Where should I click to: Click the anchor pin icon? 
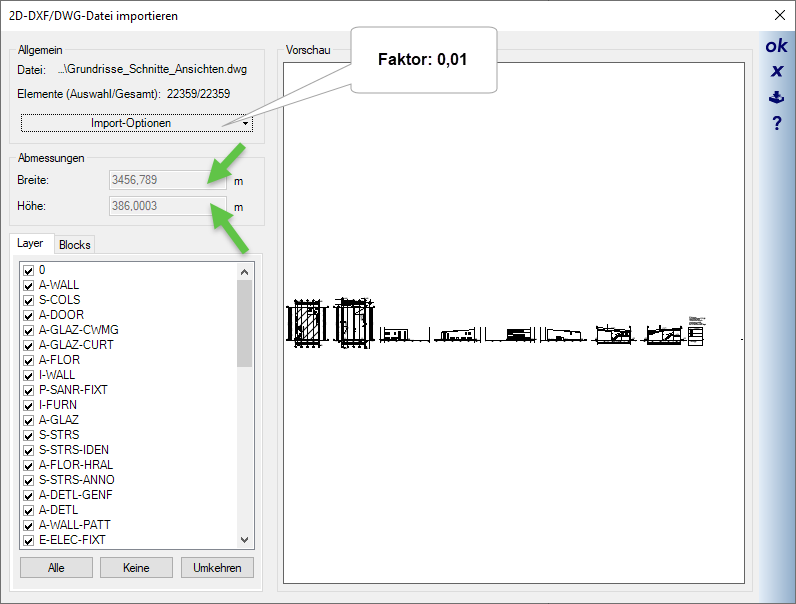click(x=776, y=98)
